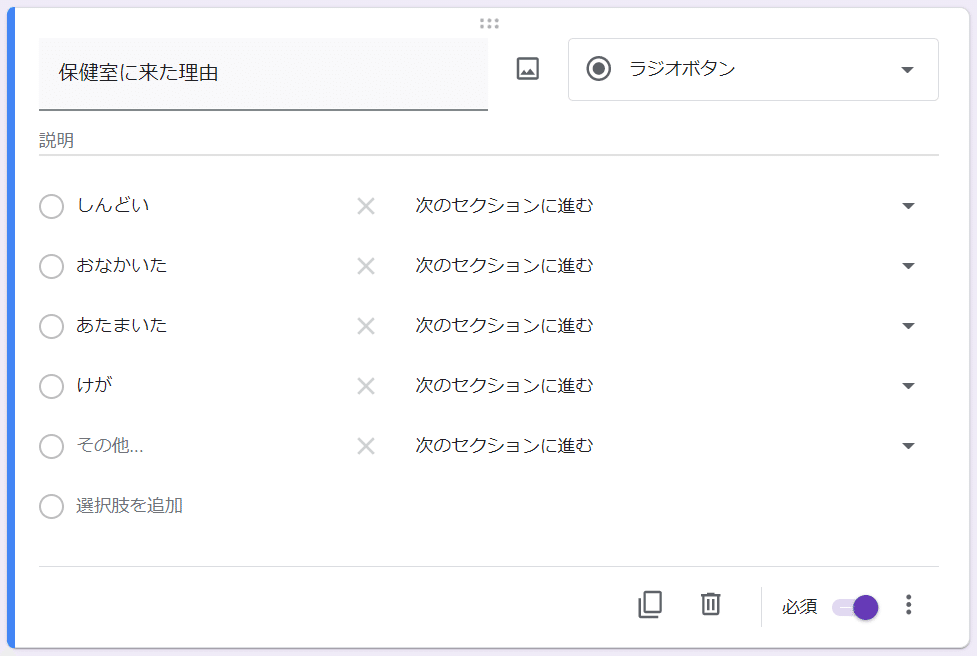977x656 pixels.
Task: Select the しんどい radio button
Action: (x=51, y=207)
